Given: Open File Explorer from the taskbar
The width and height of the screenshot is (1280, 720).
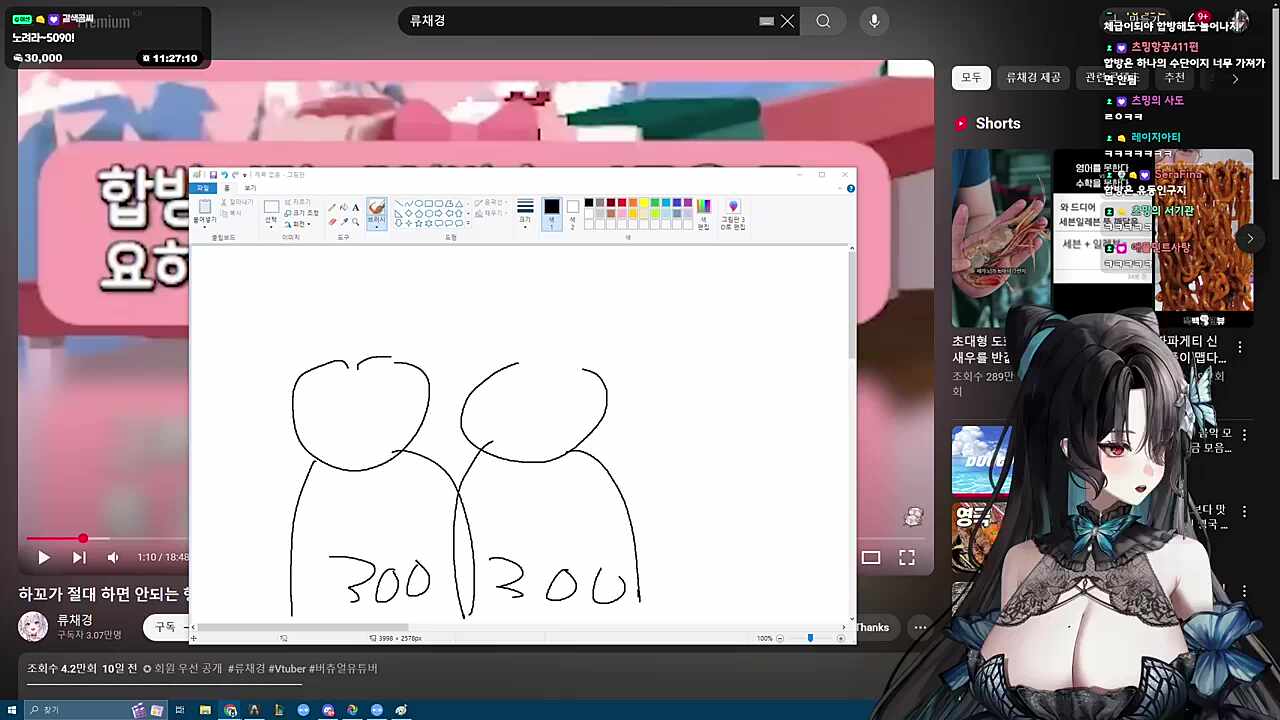Looking at the screenshot, I should 205,710.
